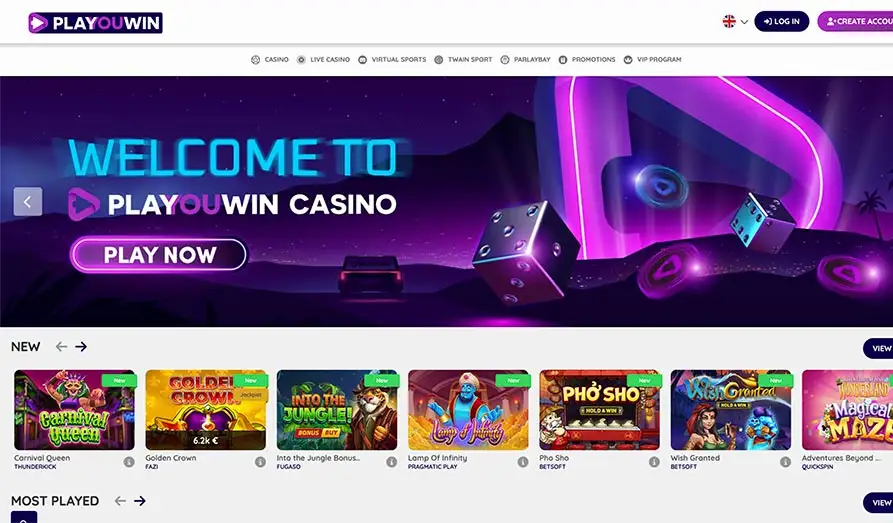
Task: Click the PlaYouWin logo in header
Action: click(x=95, y=23)
